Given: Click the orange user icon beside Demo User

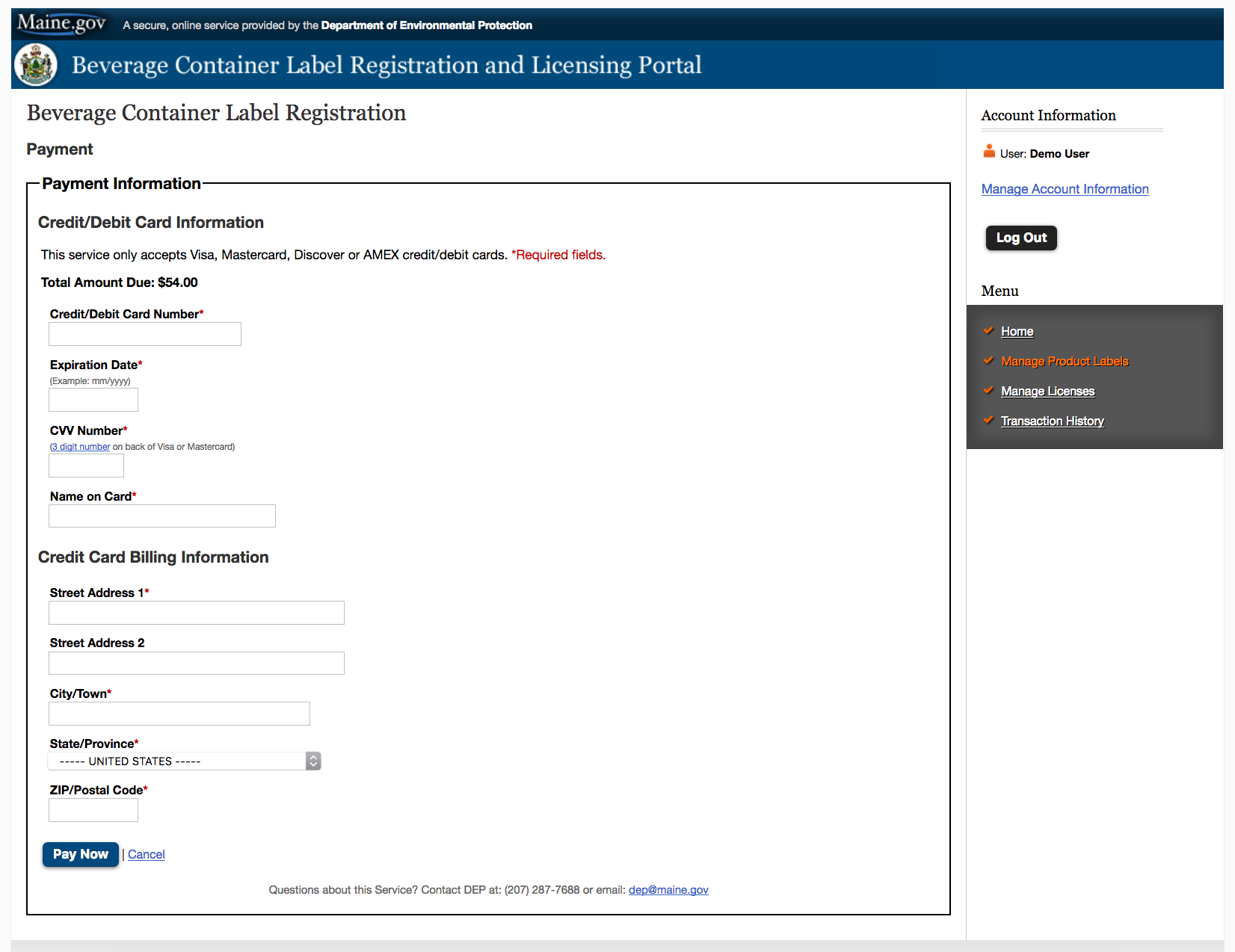Looking at the screenshot, I should (989, 152).
